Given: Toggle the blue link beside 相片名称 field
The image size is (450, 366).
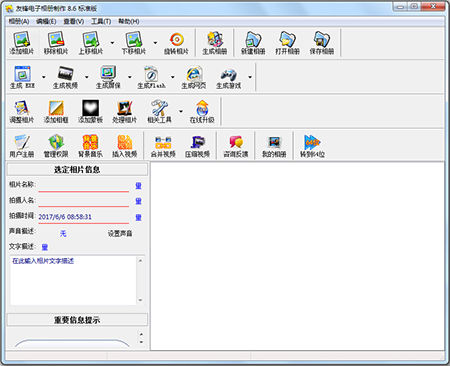Looking at the screenshot, I should point(139,186).
